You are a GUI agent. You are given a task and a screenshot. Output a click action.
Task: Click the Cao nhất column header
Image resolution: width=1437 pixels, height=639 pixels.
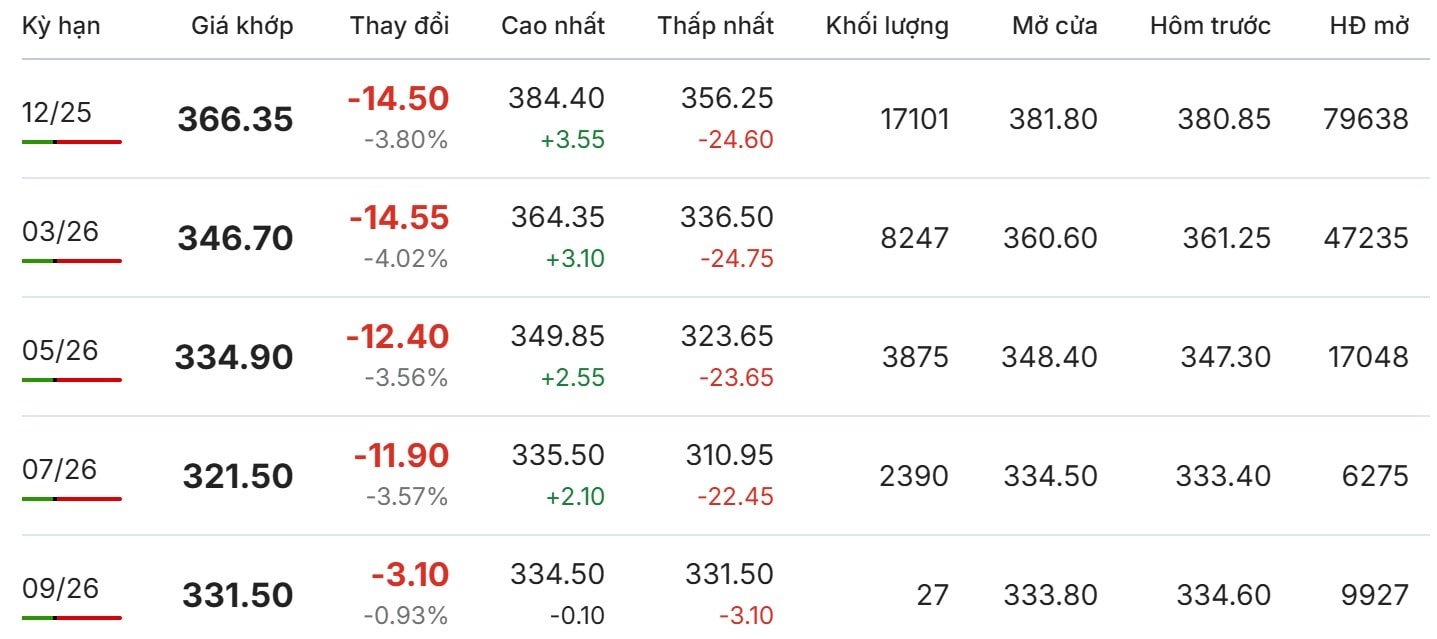553,27
